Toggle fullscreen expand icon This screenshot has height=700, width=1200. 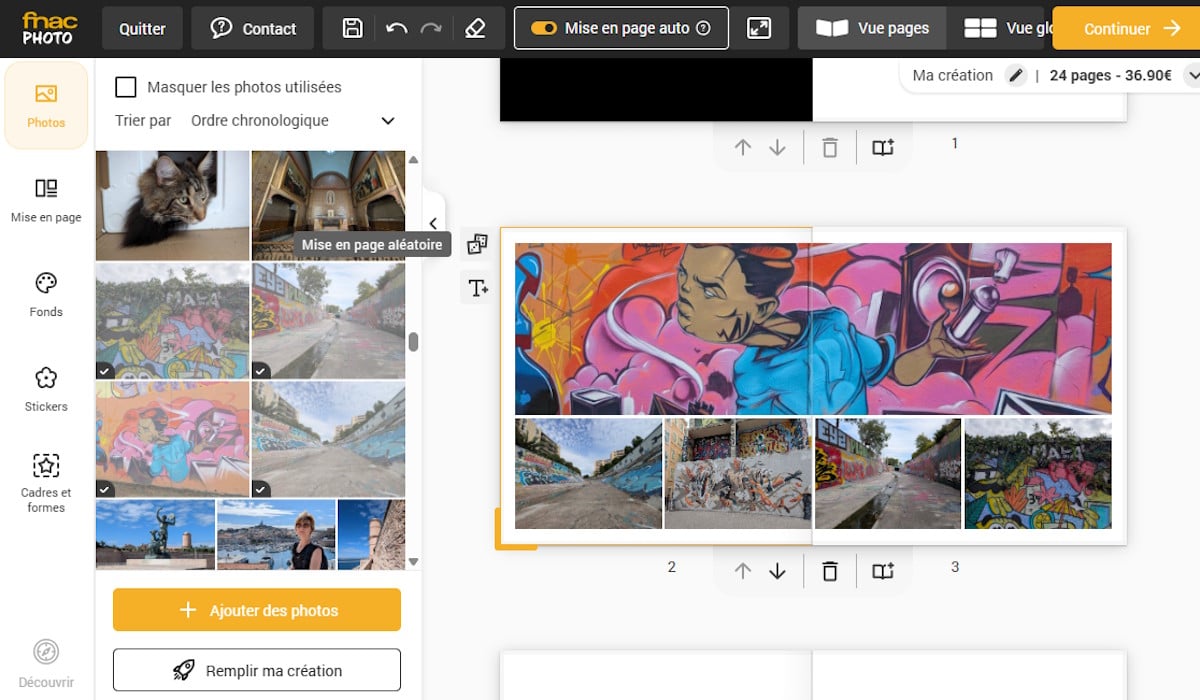tap(759, 28)
